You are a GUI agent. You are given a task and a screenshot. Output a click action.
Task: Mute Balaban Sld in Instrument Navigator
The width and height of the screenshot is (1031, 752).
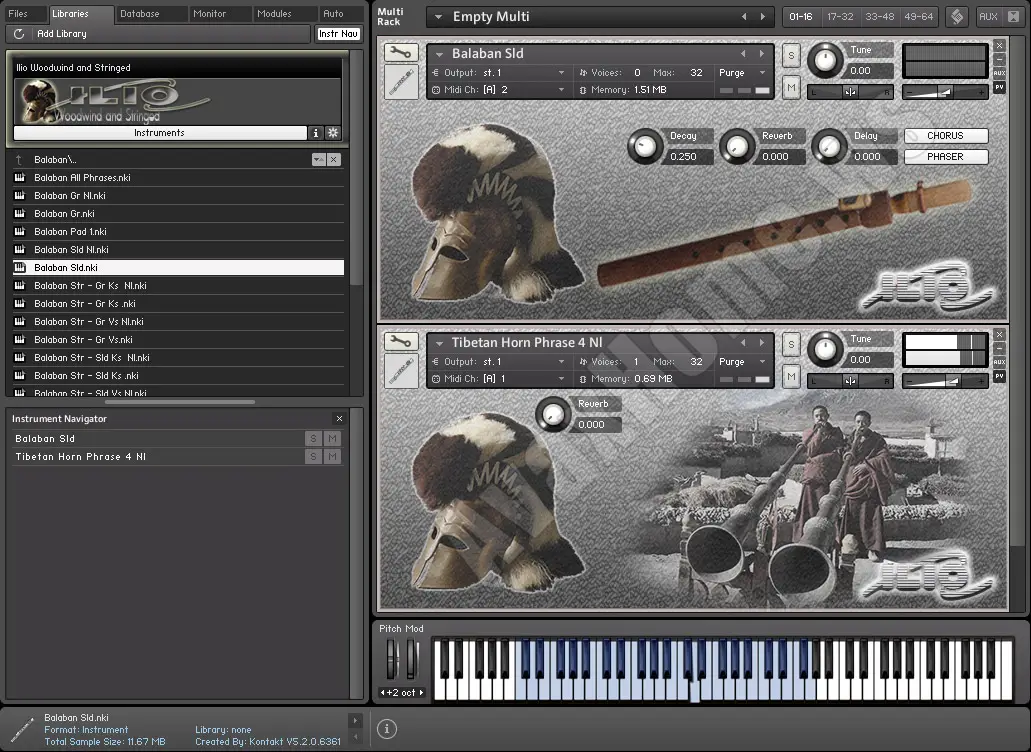coord(333,438)
